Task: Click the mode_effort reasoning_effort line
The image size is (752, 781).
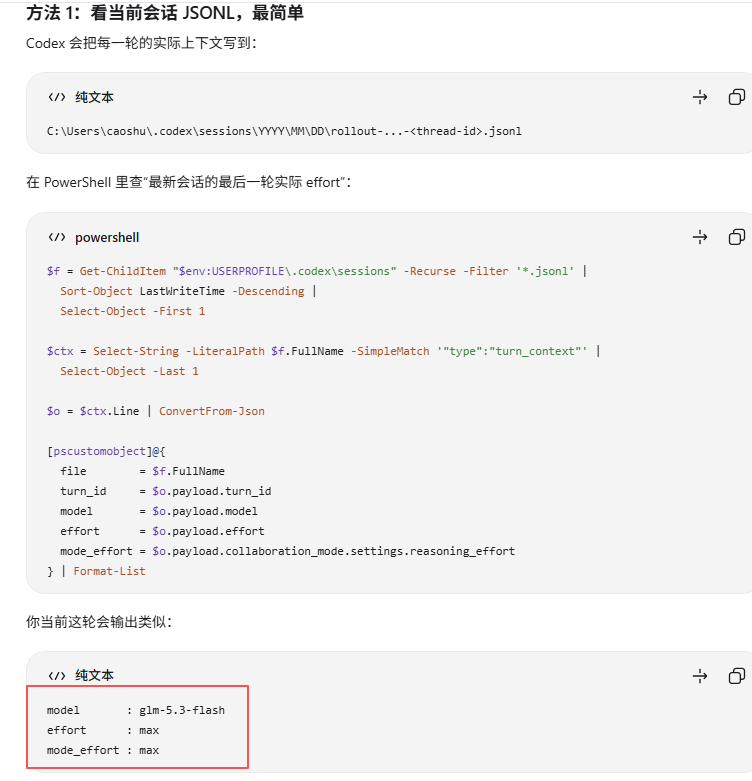Action: point(287,551)
